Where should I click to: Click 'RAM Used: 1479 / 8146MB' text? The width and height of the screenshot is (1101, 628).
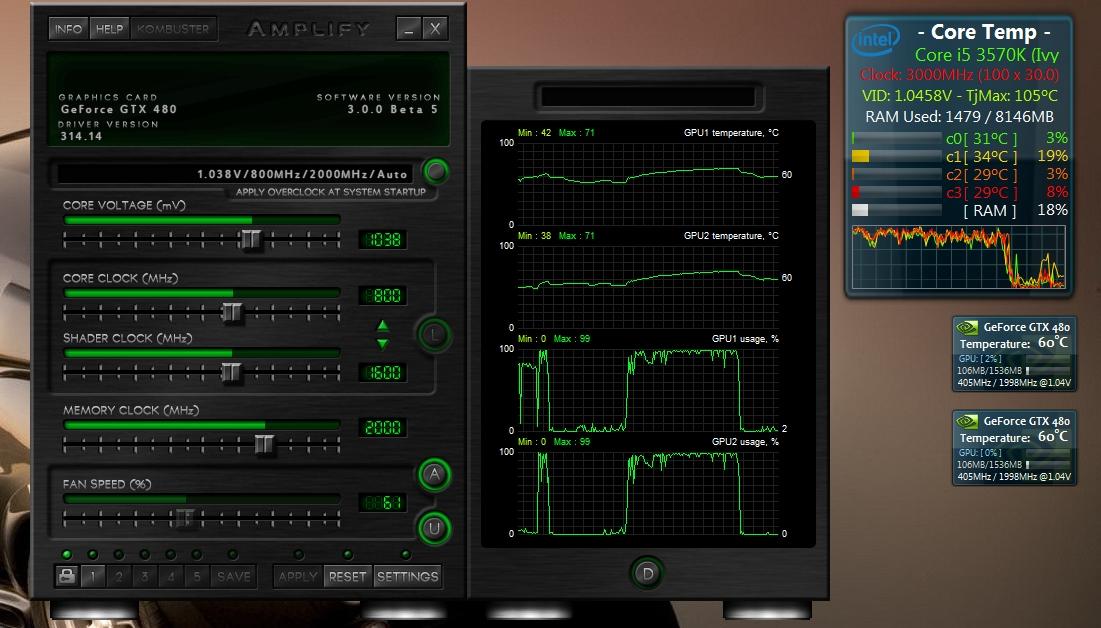[959, 117]
